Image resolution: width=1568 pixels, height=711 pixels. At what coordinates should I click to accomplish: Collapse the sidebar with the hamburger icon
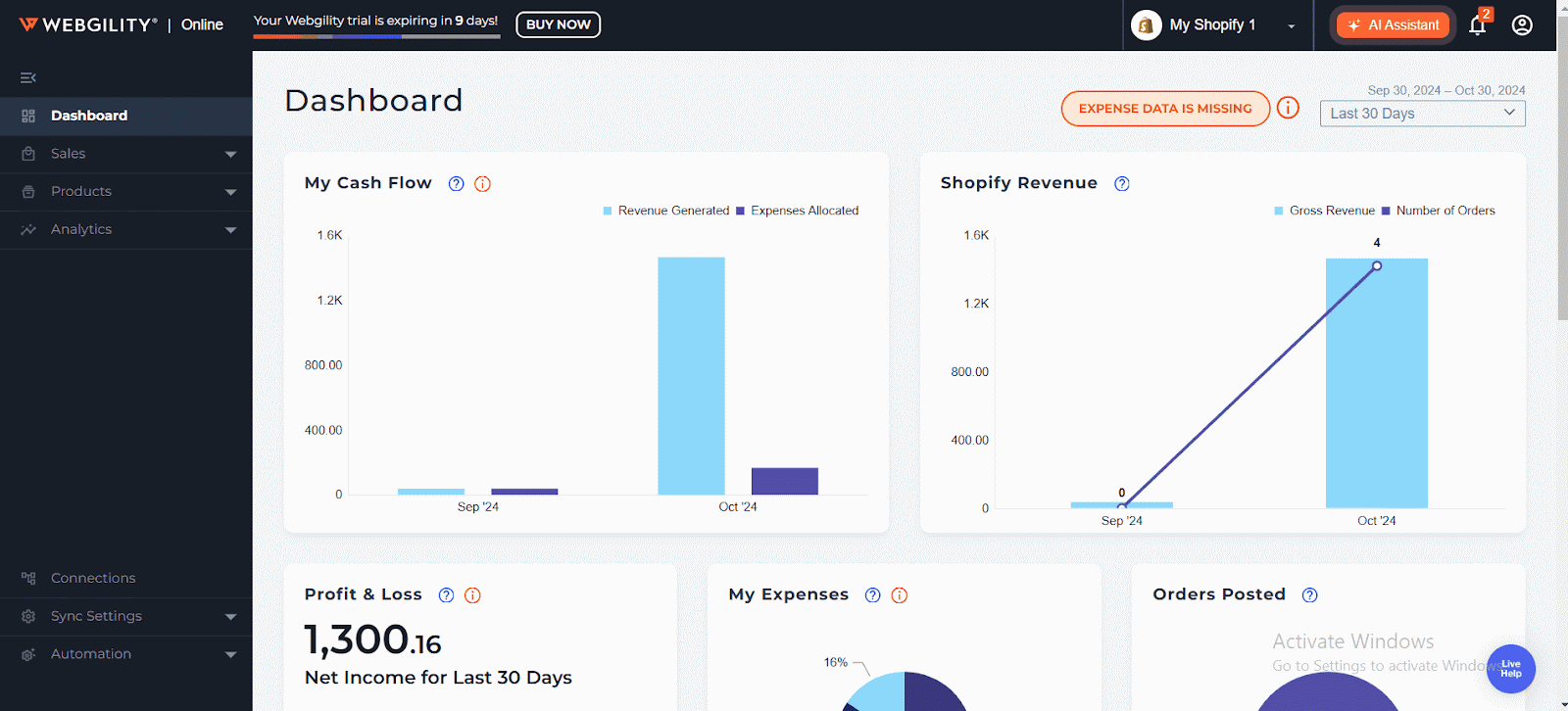coord(28,77)
